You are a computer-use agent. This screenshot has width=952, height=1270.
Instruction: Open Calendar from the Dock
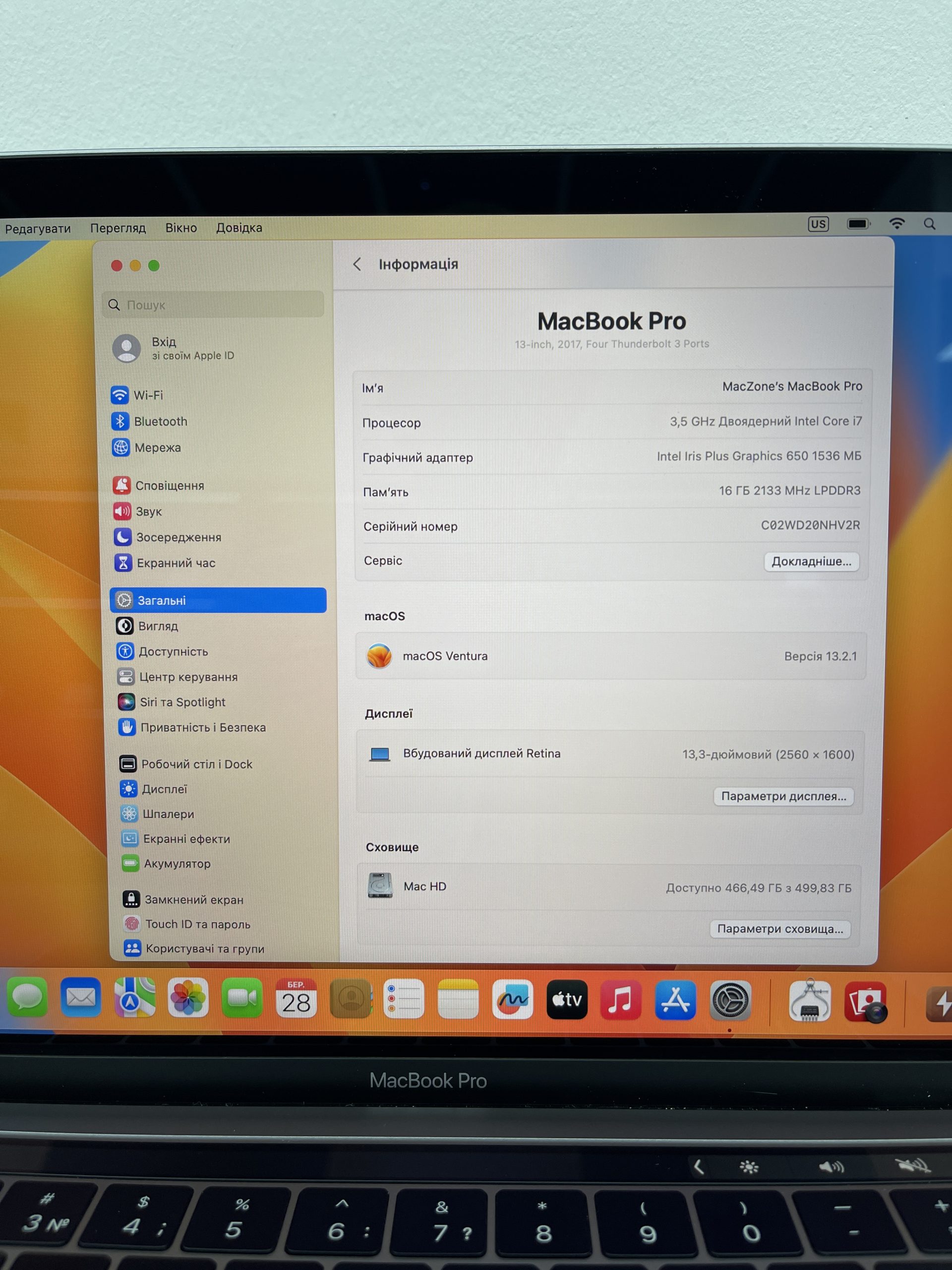click(296, 999)
